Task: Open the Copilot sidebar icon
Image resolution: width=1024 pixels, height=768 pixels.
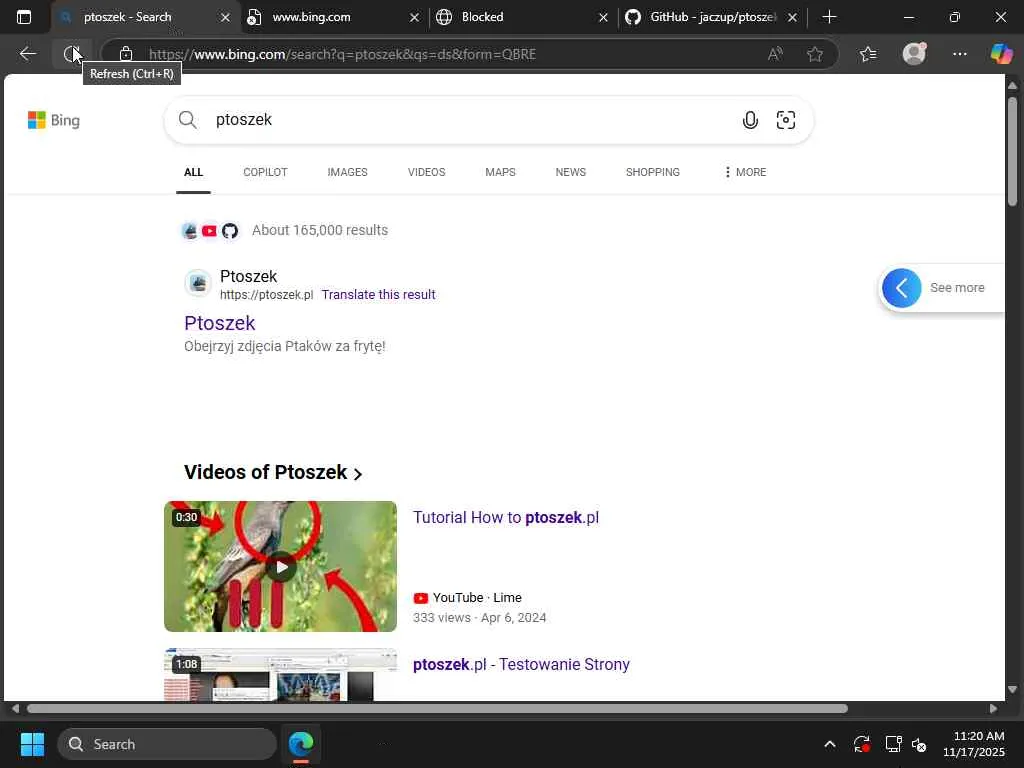Action: click(1001, 54)
